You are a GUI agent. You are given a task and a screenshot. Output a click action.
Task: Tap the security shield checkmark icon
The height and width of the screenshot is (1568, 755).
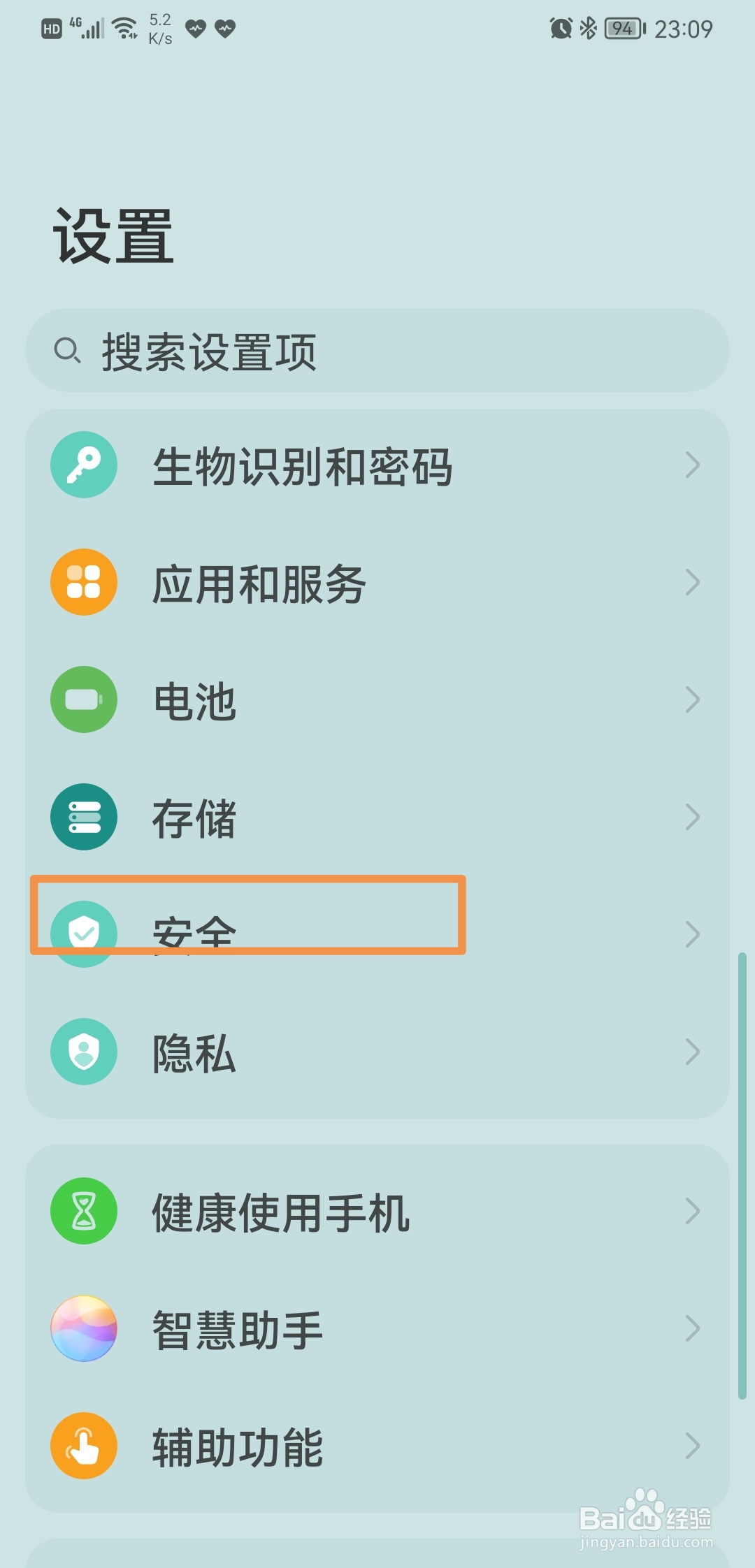[x=84, y=933]
